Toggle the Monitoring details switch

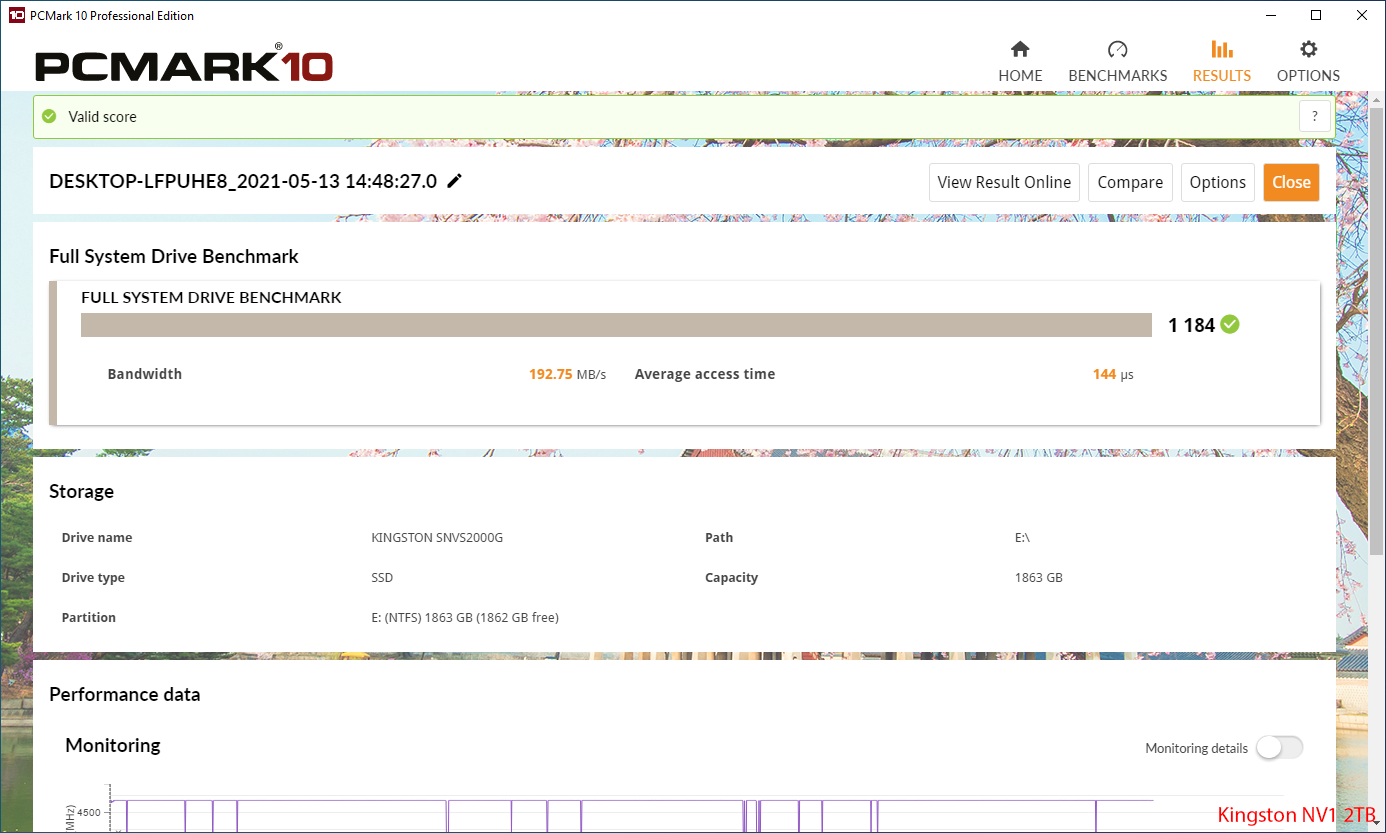[x=1279, y=748]
